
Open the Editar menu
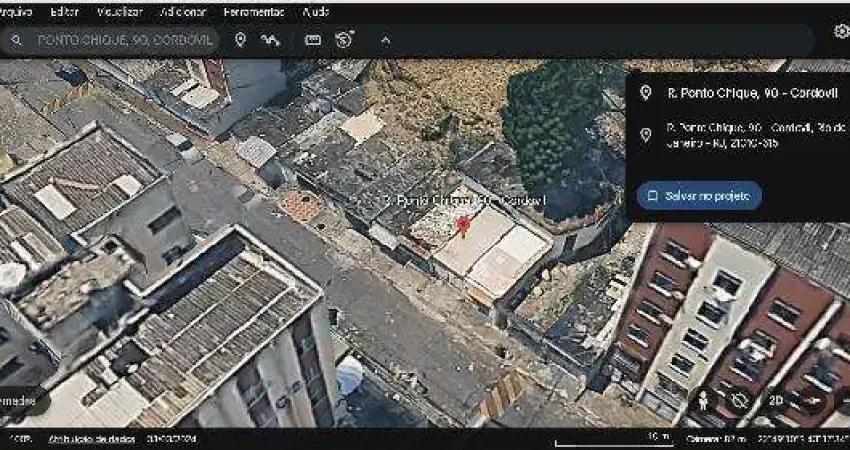tap(64, 12)
